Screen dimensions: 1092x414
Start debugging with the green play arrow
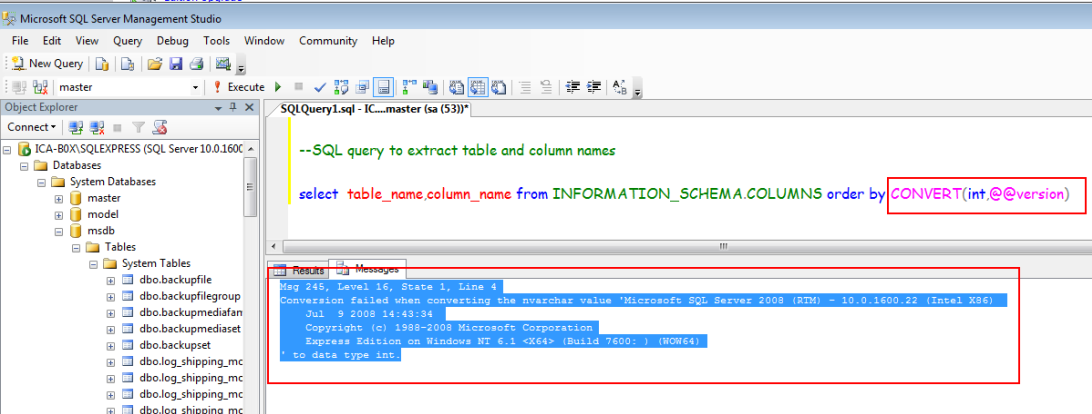(x=278, y=87)
